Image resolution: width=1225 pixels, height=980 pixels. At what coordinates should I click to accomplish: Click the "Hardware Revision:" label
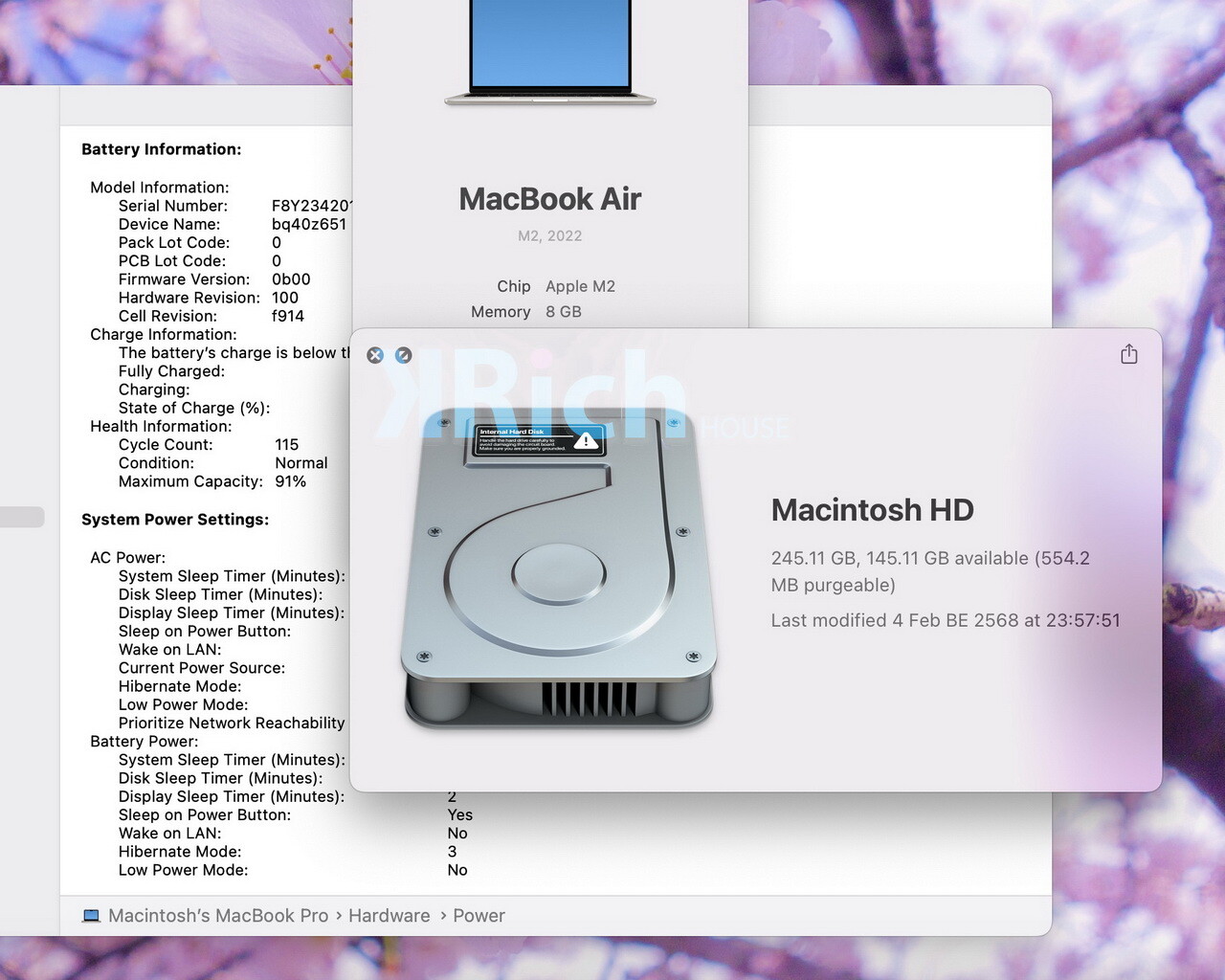click(189, 298)
